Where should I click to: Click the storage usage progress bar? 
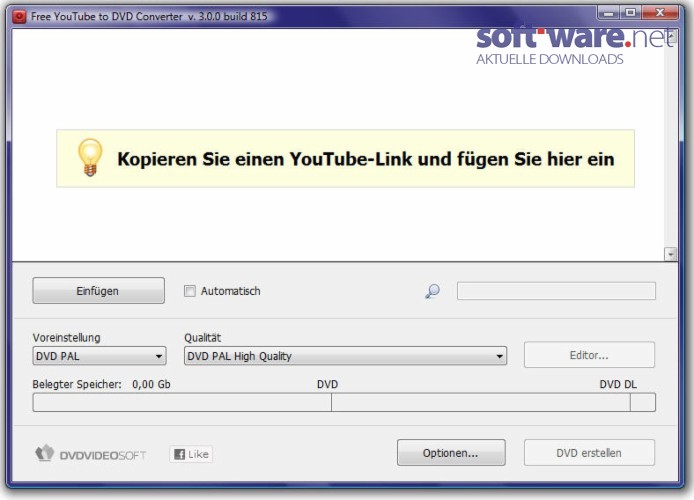click(344, 402)
